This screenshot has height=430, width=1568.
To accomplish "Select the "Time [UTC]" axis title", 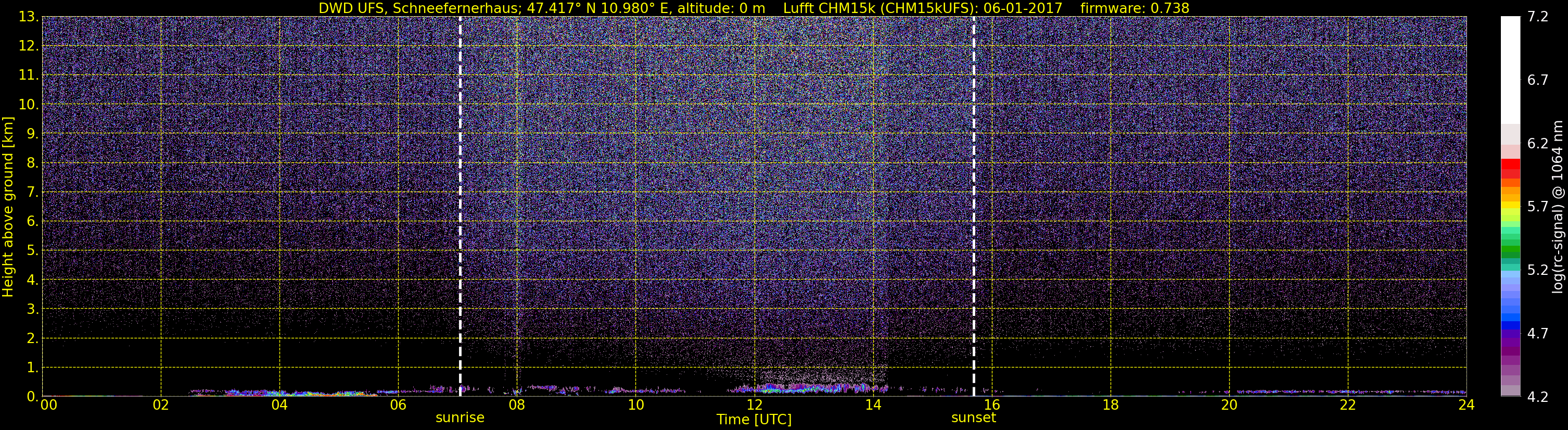I will pyautogui.click(x=754, y=420).
